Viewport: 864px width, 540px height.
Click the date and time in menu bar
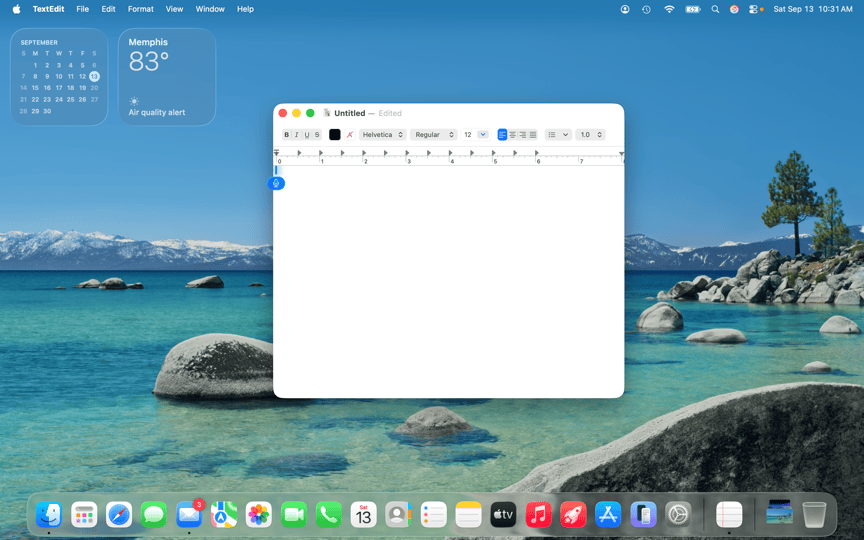point(813,9)
